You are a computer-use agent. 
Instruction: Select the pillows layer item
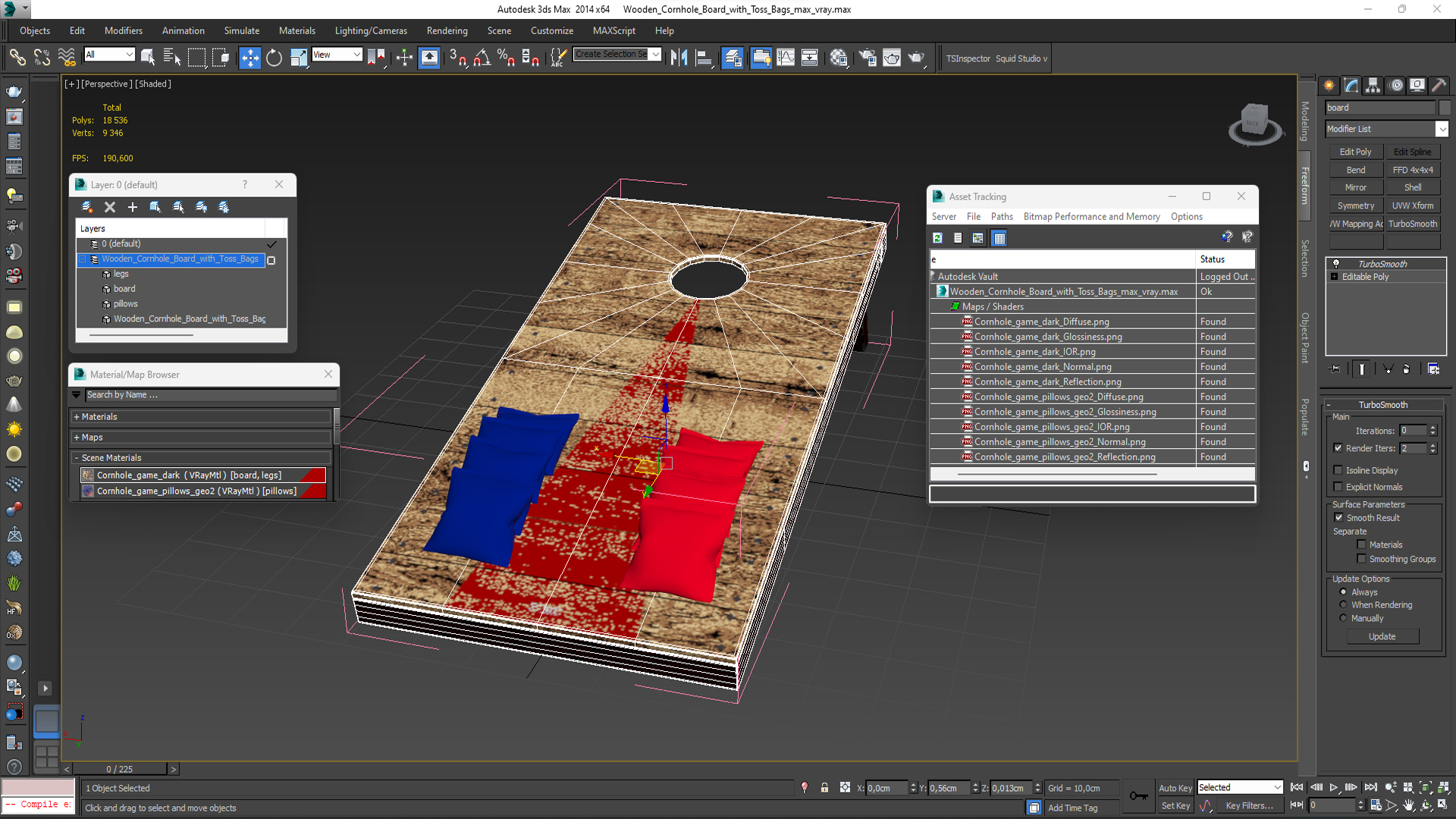click(126, 303)
